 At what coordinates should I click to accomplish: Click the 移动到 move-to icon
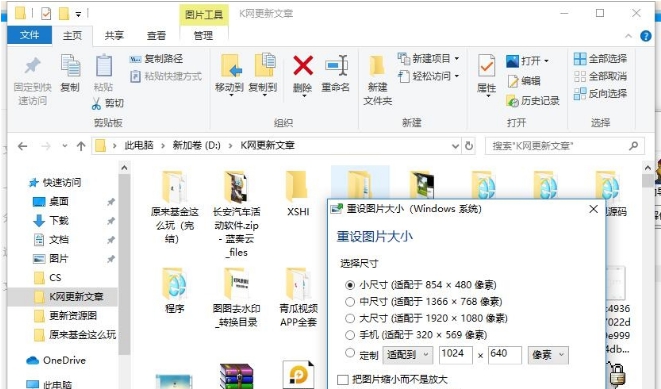(231, 66)
